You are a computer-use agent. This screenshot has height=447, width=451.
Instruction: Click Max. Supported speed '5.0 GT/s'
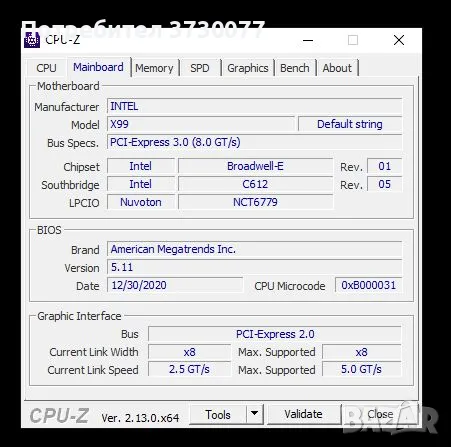[362, 370]
